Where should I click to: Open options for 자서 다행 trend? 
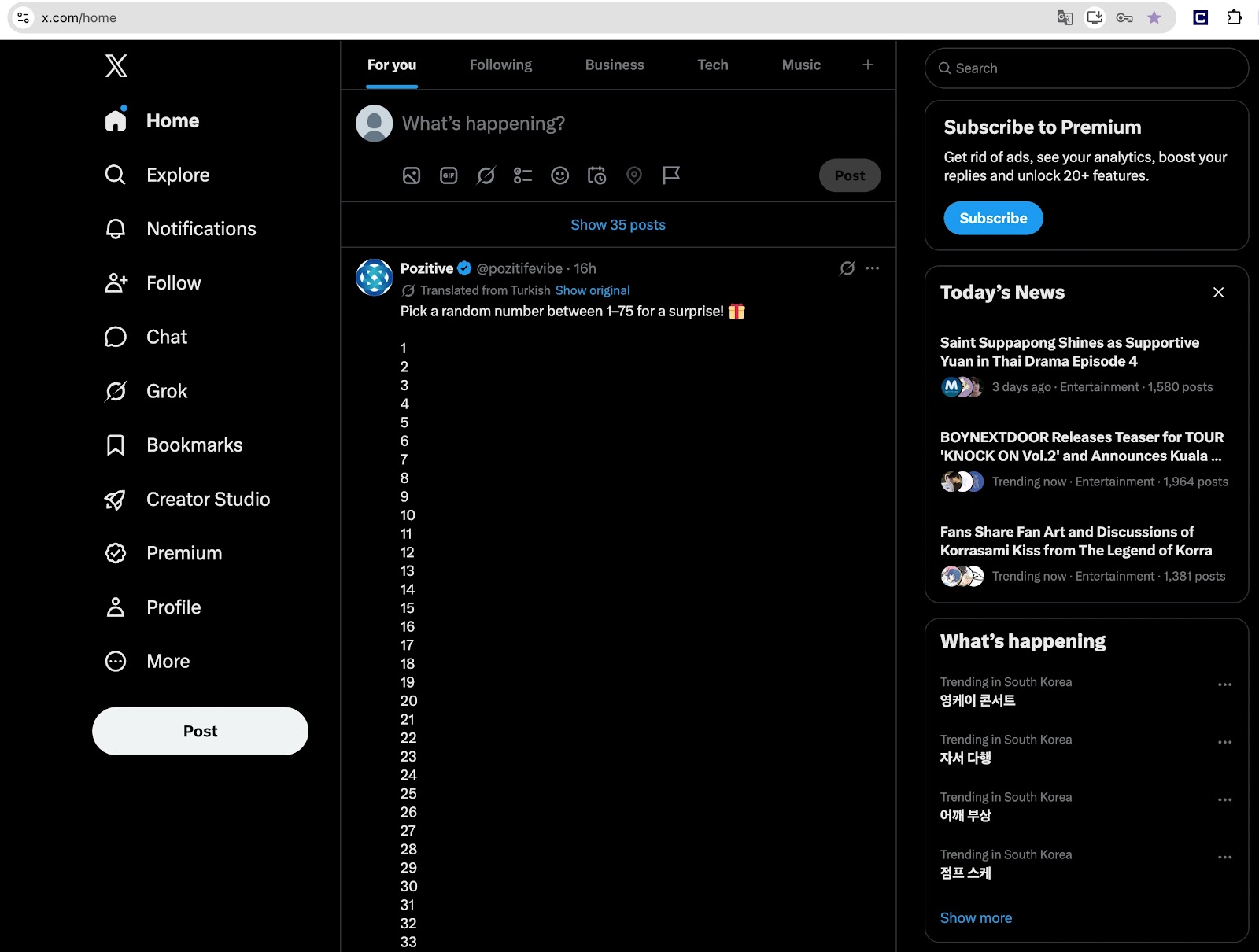point(1225,742)
